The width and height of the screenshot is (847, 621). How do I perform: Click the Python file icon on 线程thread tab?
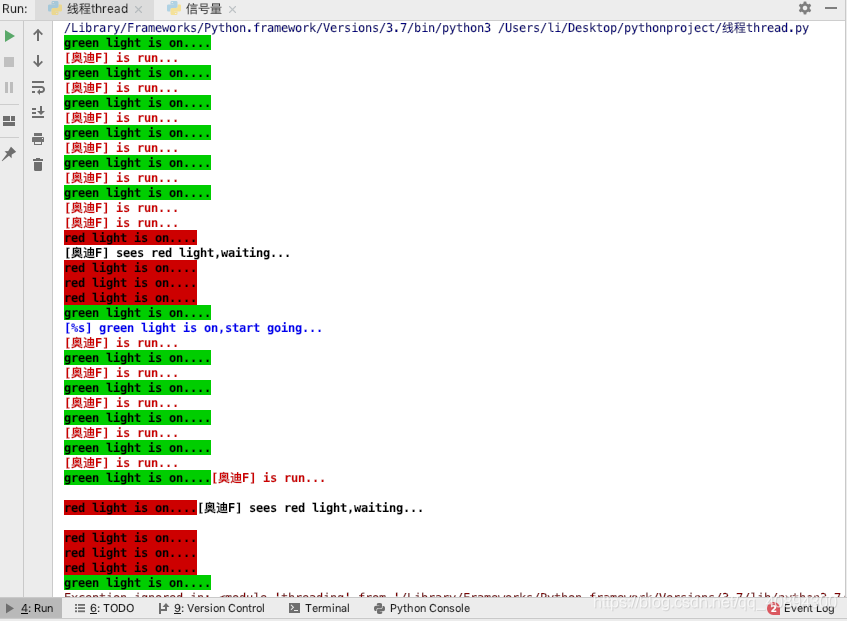[x=55, y=8]
